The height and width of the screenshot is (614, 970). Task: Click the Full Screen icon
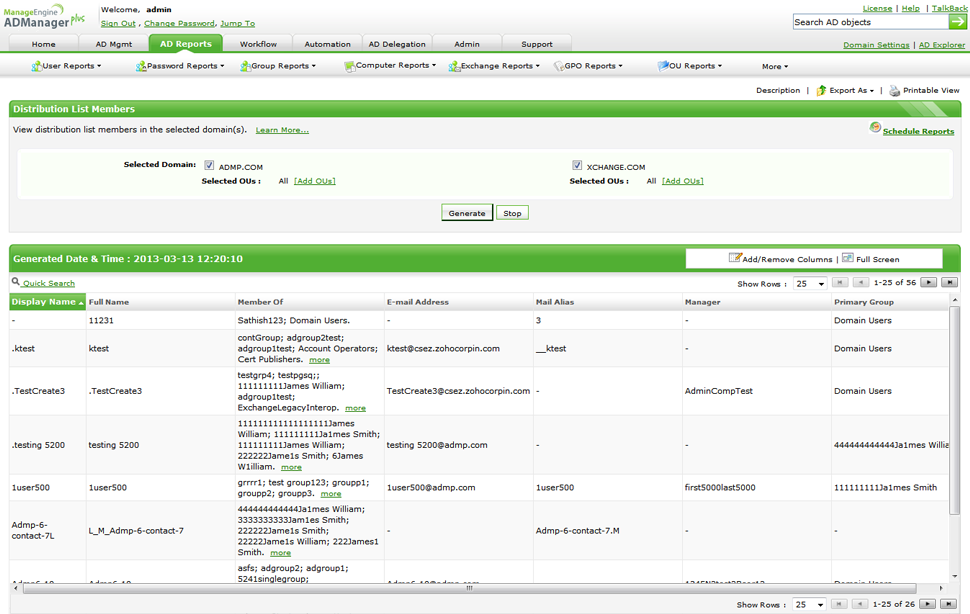click(848, 258)
